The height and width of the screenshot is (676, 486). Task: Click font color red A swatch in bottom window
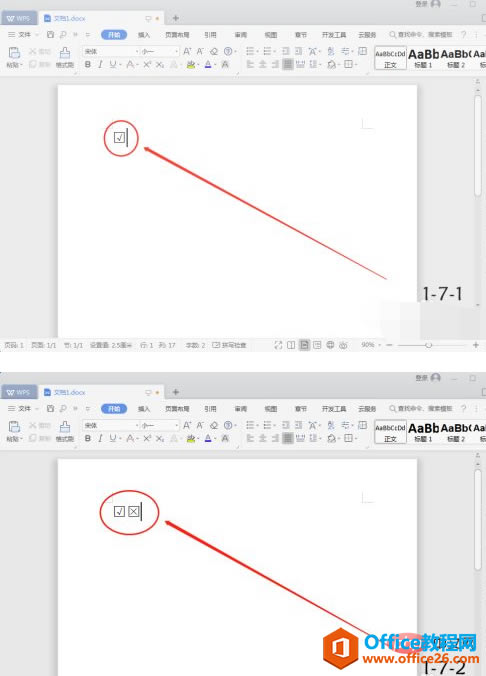click(x=208, y=438)
